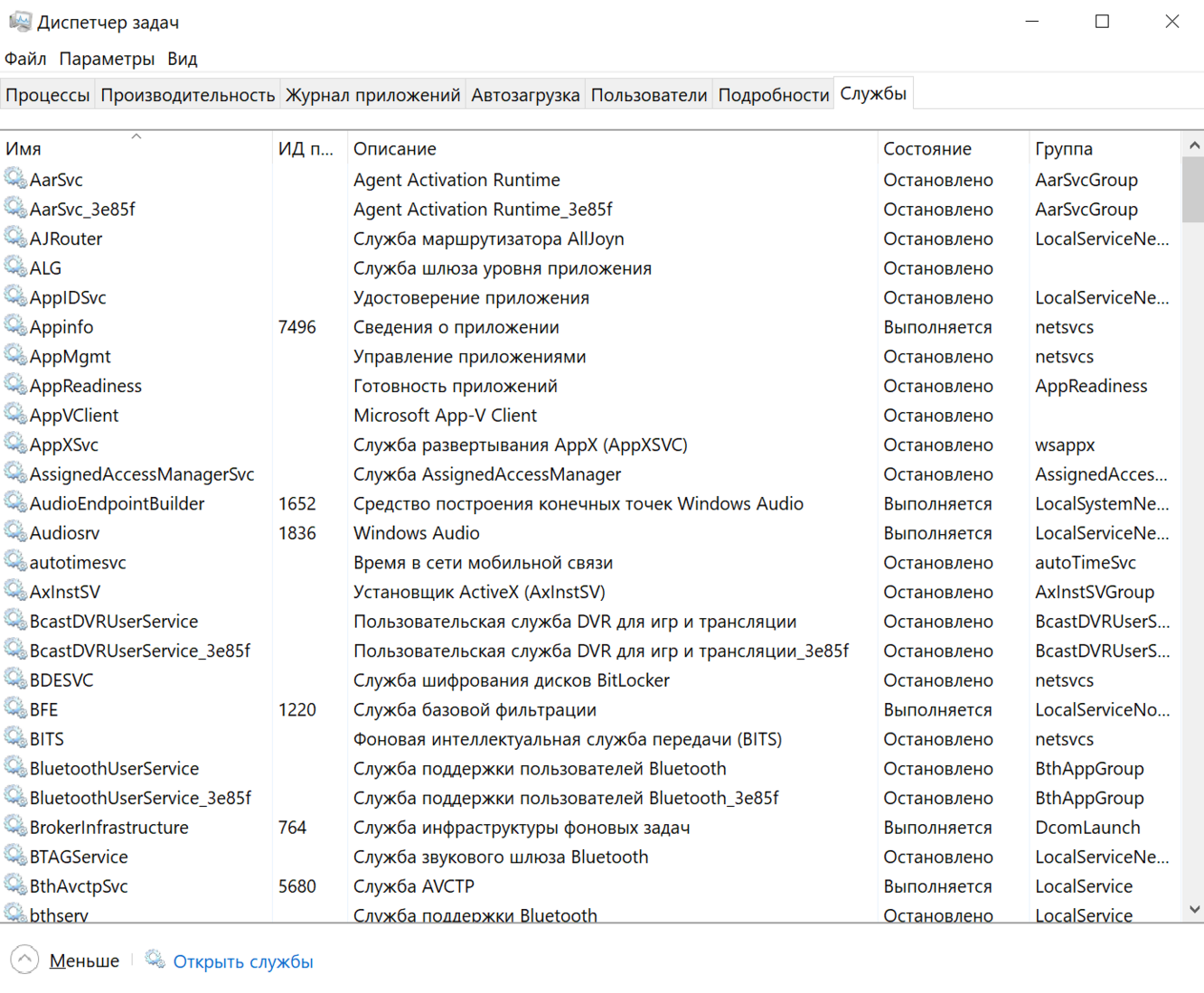Open the Параметры menu

coord(107,59)
